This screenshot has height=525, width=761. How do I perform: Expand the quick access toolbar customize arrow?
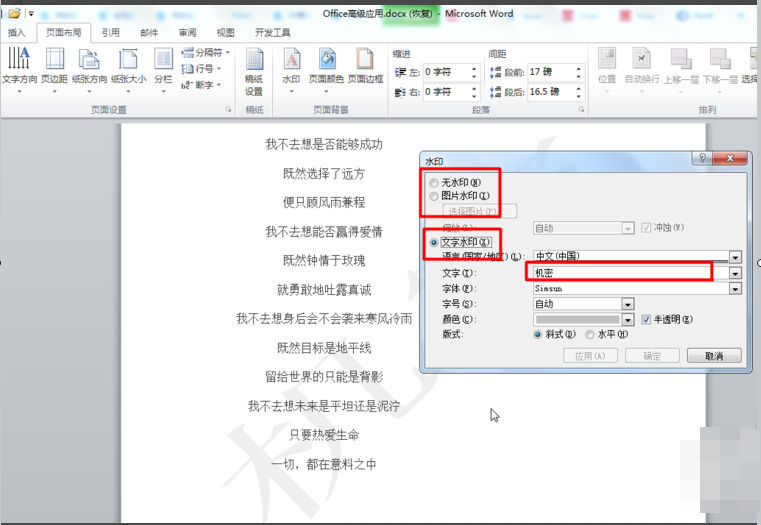pos(31,14)
